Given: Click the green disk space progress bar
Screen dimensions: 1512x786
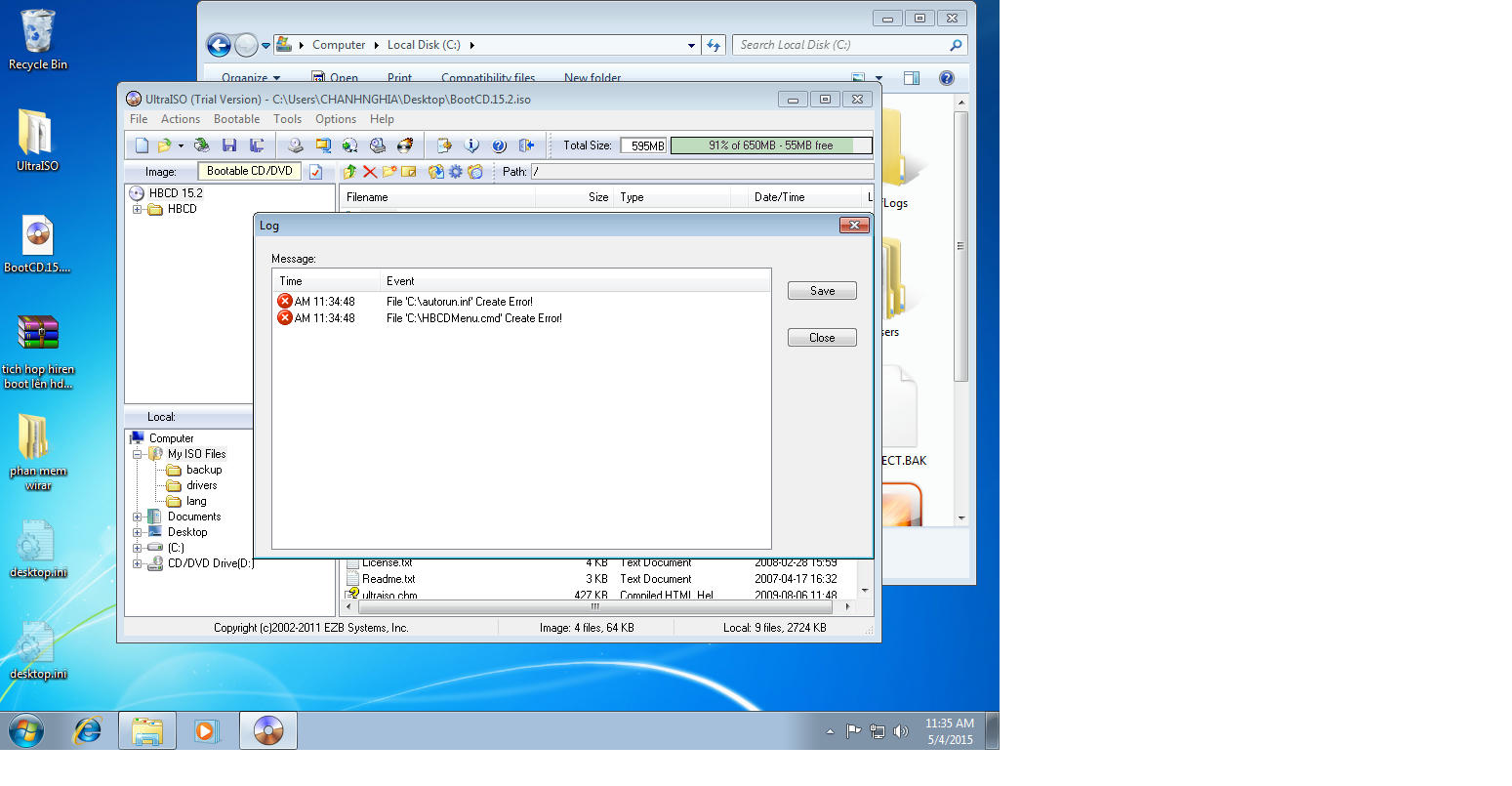Looking at the screenshot, I should (x=771, y=145).
